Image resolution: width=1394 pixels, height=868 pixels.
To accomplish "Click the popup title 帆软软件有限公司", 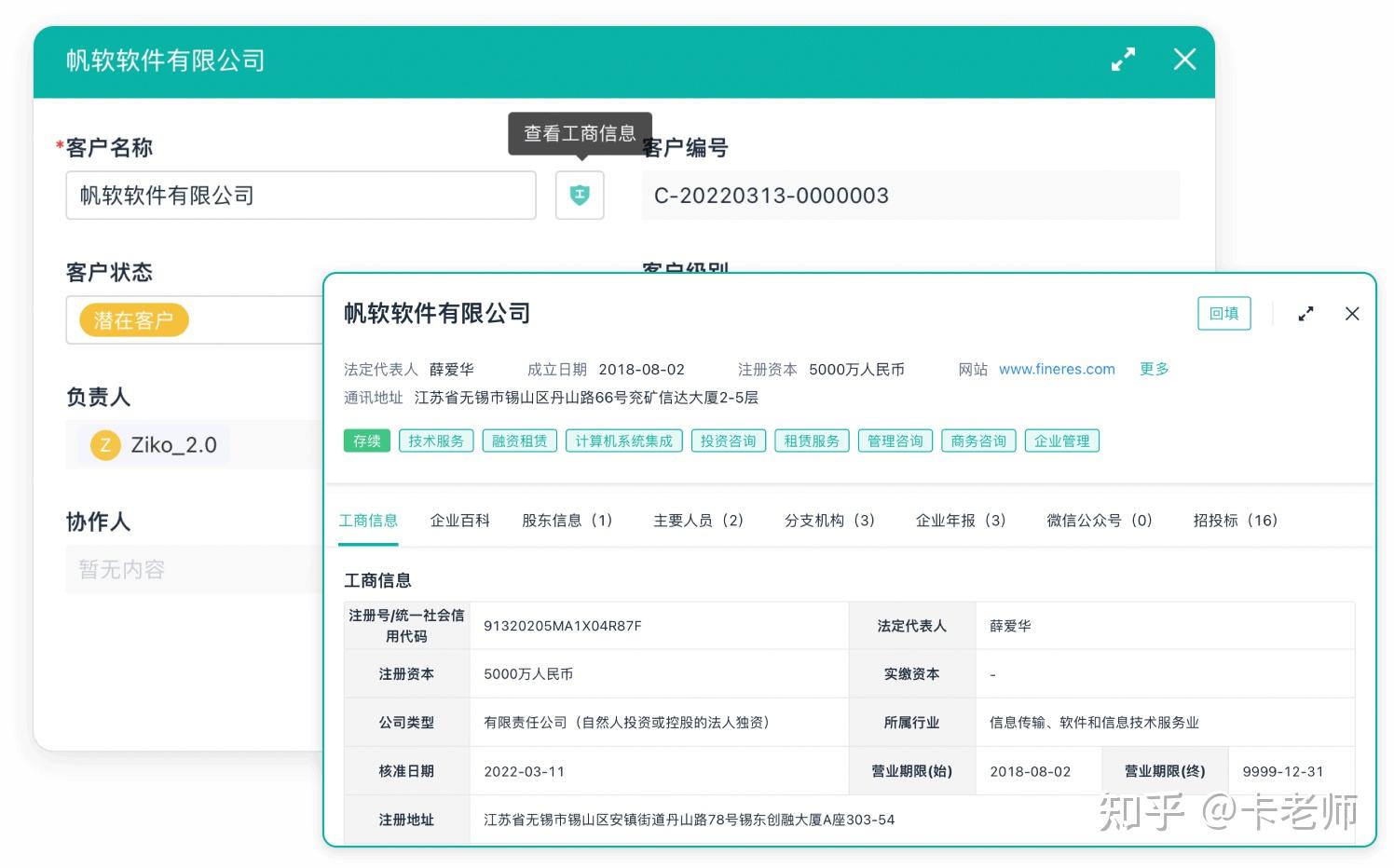I will (x=437, y=313).
